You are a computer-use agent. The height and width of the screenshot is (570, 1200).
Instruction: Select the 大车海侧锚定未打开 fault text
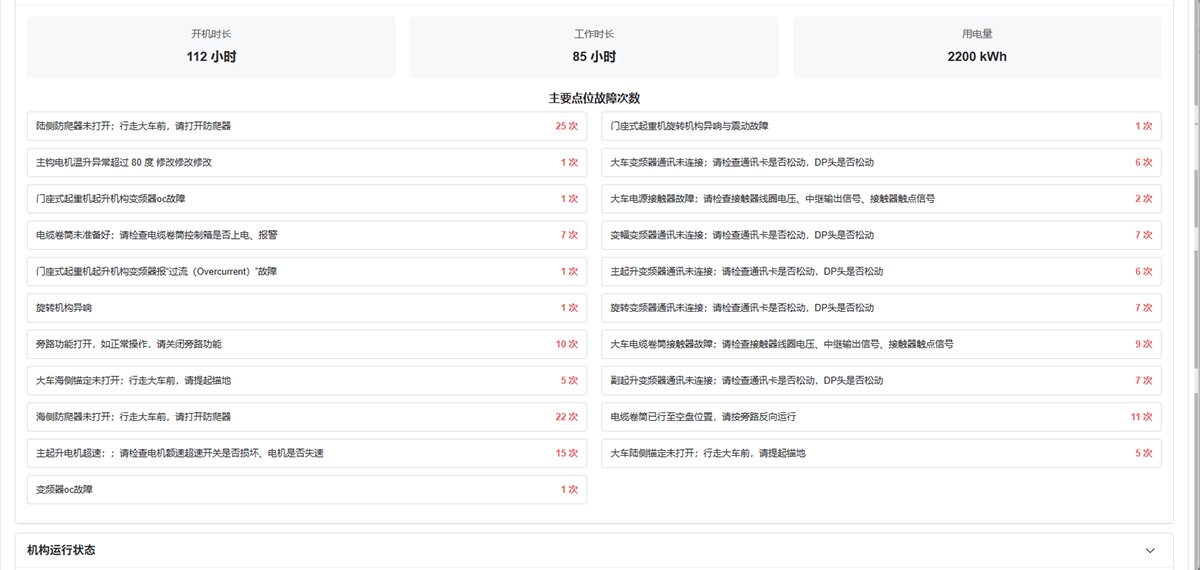coord(134,381)
